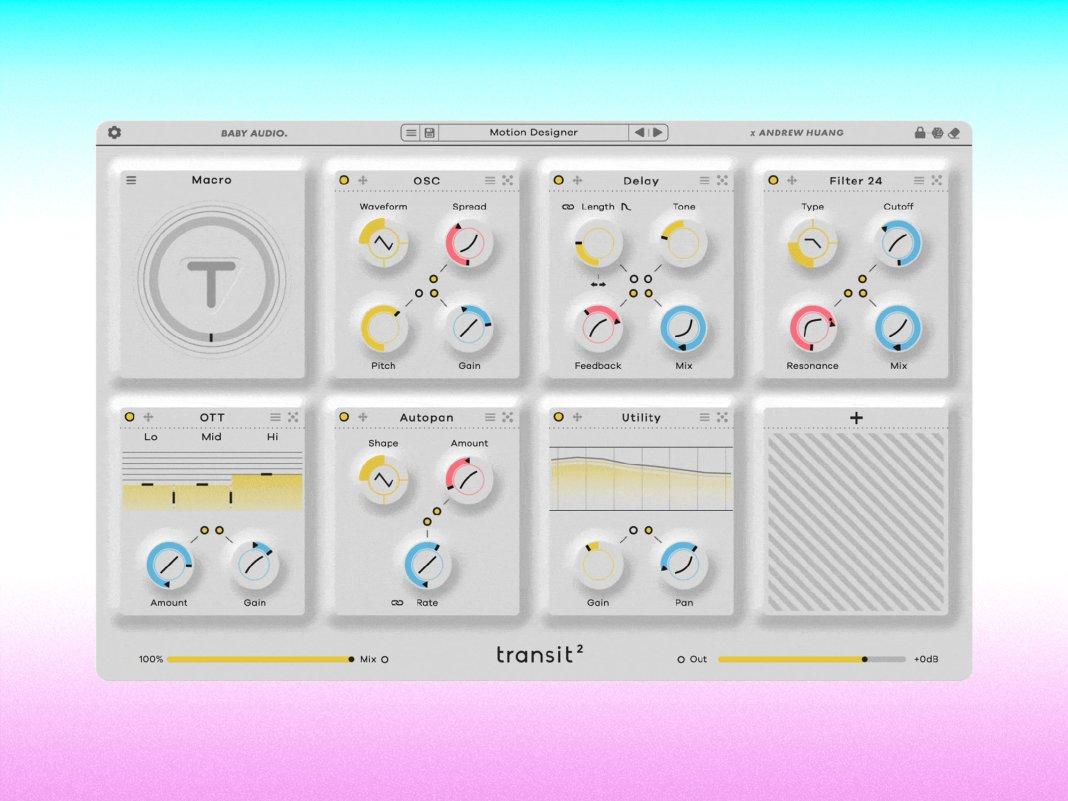Click the "100%" mix value
The image size is (1068, 801).
[x=151, y=659]
